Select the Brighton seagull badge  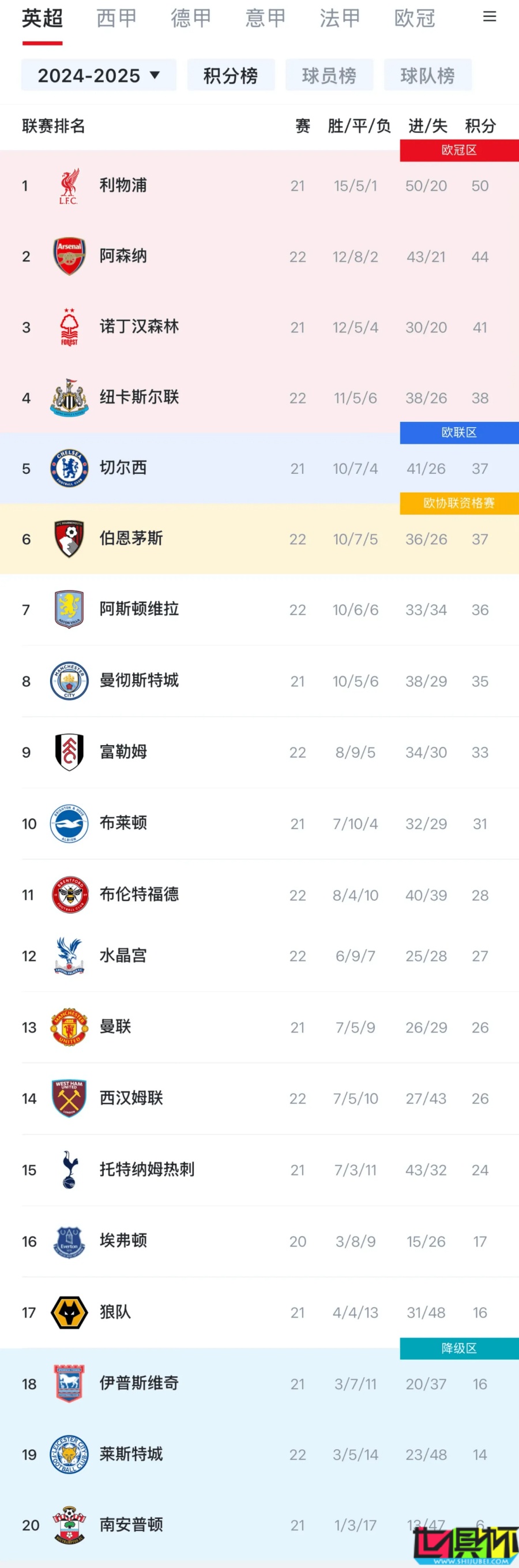69,823
